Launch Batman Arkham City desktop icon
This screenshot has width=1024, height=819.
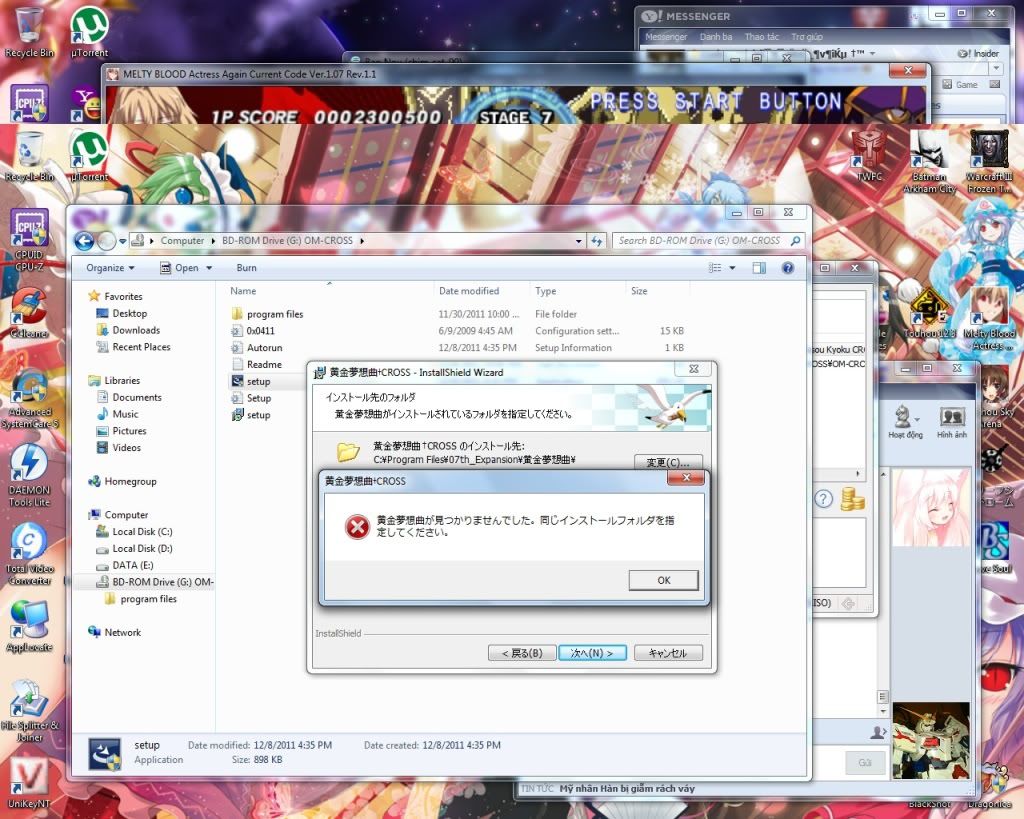[929, 161]
